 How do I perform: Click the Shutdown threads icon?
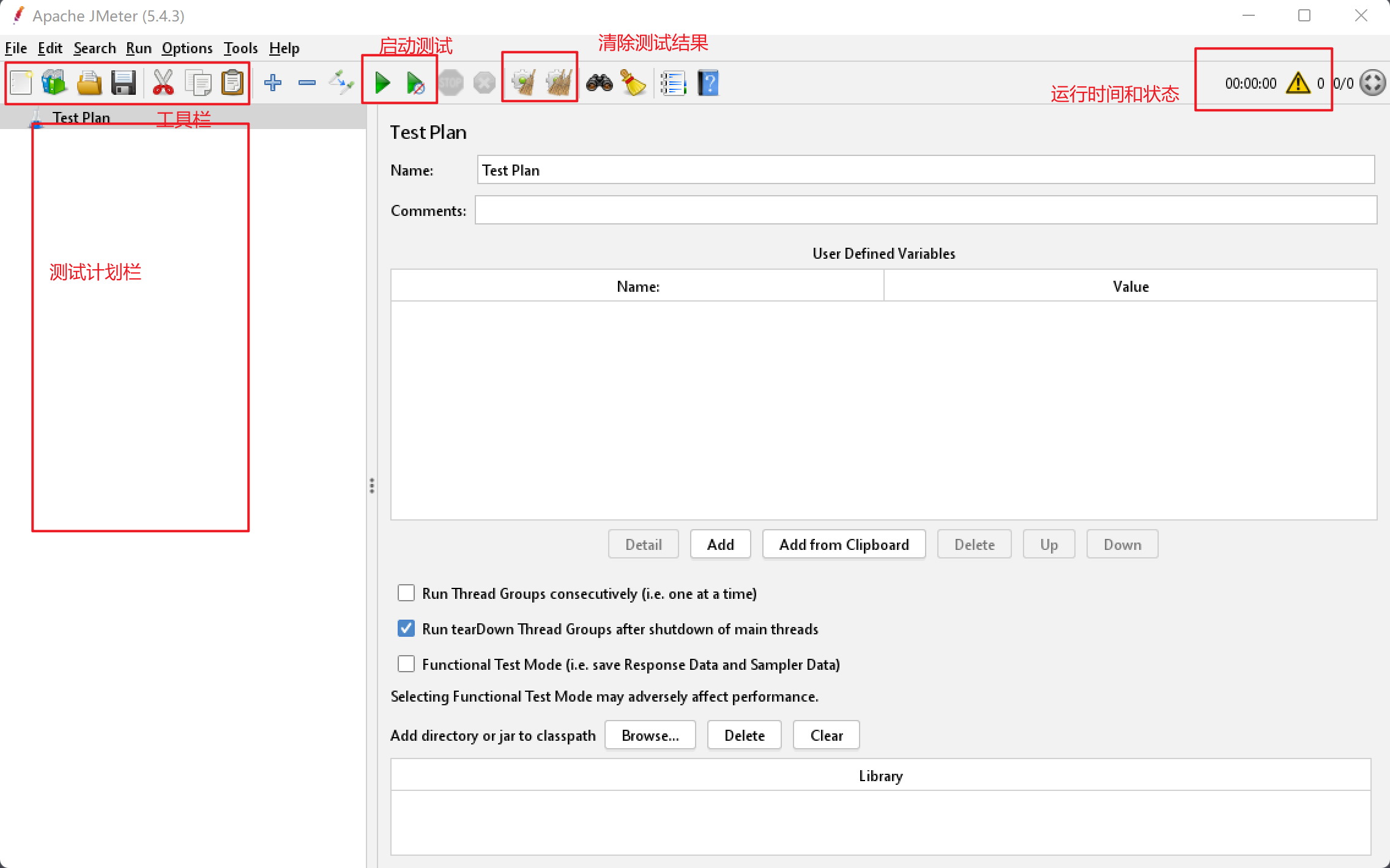485,83
